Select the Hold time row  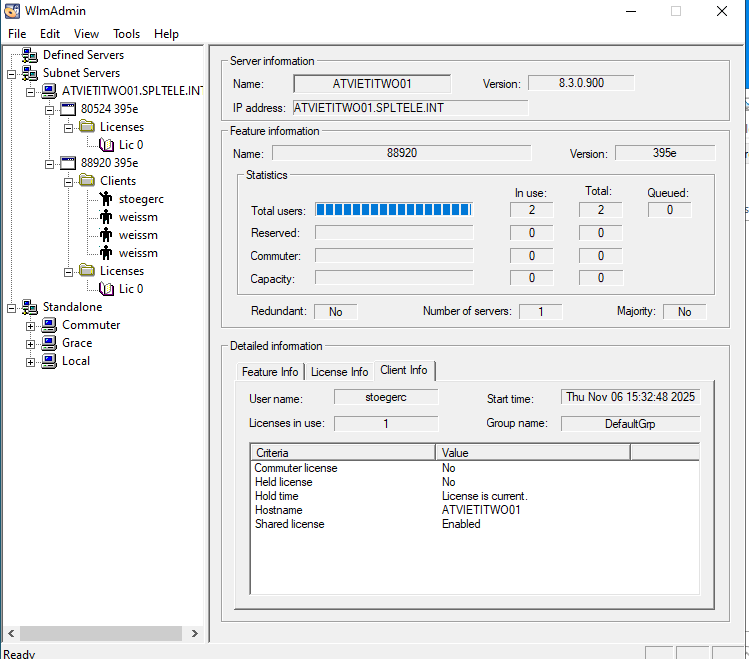tap(475, 496)
